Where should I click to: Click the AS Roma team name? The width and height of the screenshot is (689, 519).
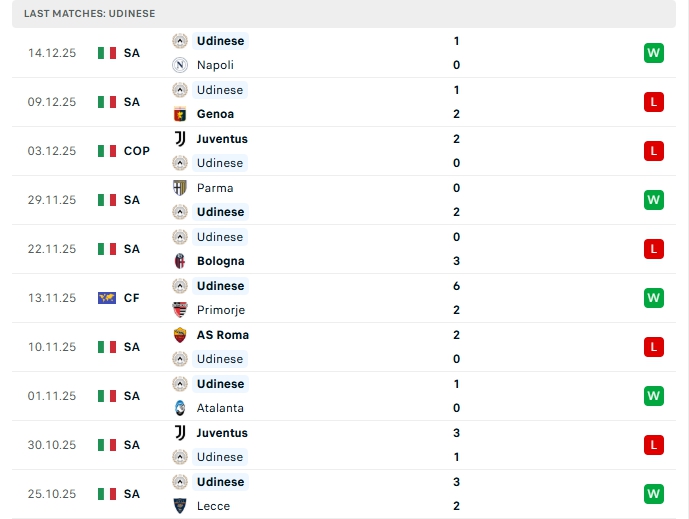point(223,335)
